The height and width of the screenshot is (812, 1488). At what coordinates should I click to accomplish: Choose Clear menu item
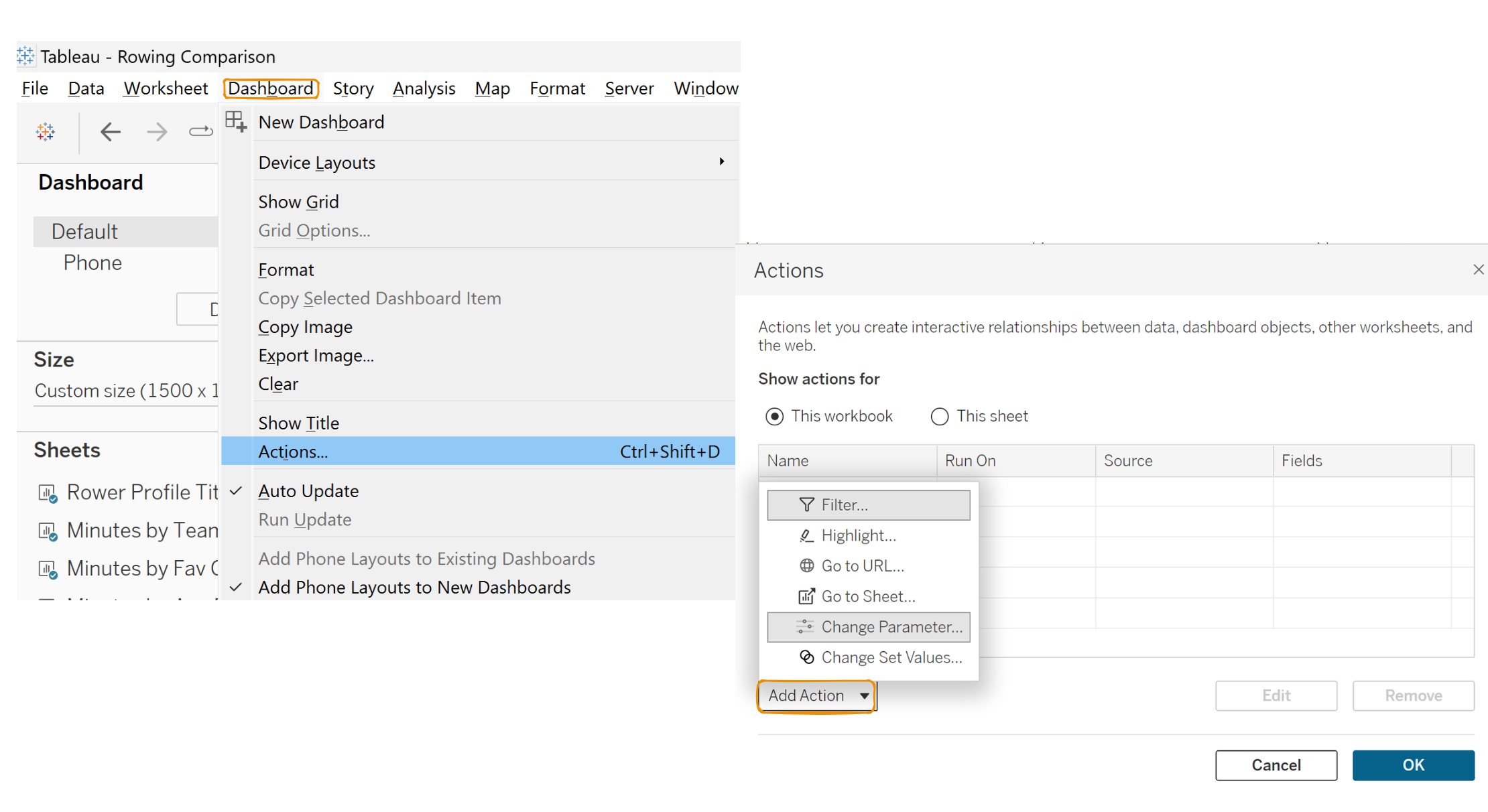[x=478, y=385]
